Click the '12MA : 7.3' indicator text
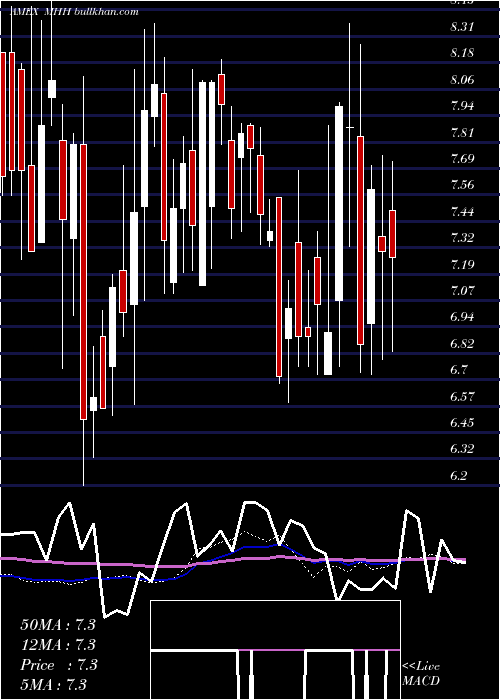This screenshot has height=700, width=500. point(58,645)
